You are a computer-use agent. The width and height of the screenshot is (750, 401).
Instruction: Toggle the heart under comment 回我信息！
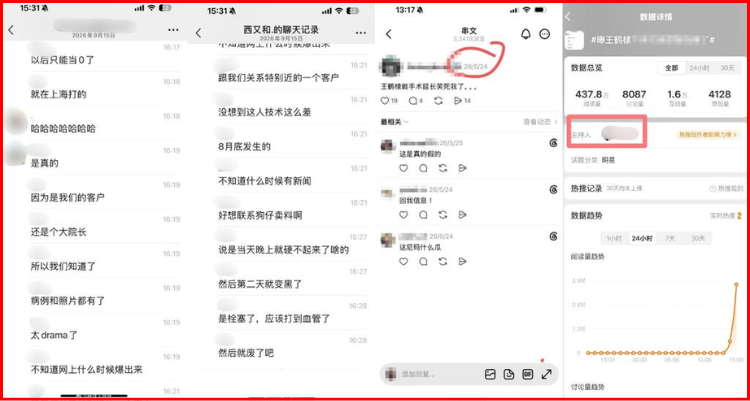[x=403, y=215]
